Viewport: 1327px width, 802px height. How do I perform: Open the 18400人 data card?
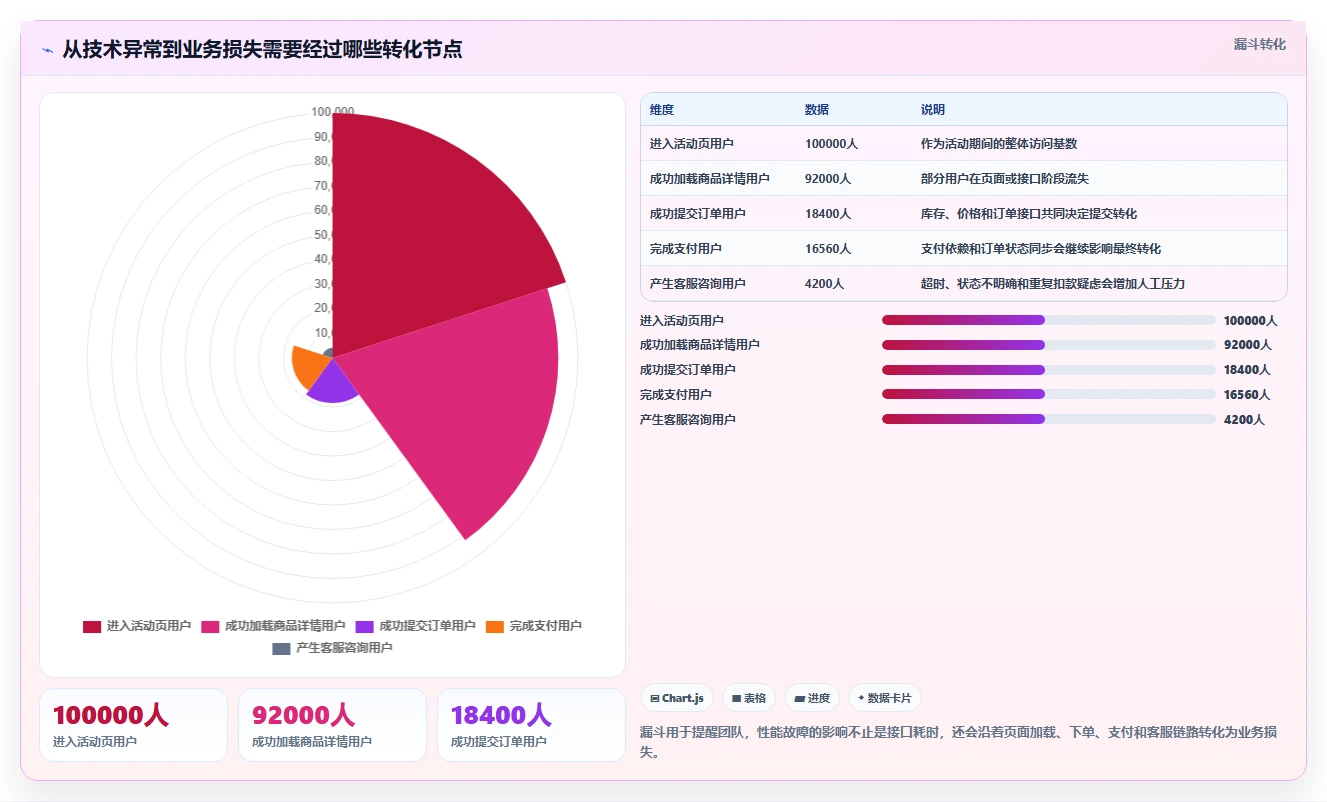pyautogui.click(x=531, y=725)
